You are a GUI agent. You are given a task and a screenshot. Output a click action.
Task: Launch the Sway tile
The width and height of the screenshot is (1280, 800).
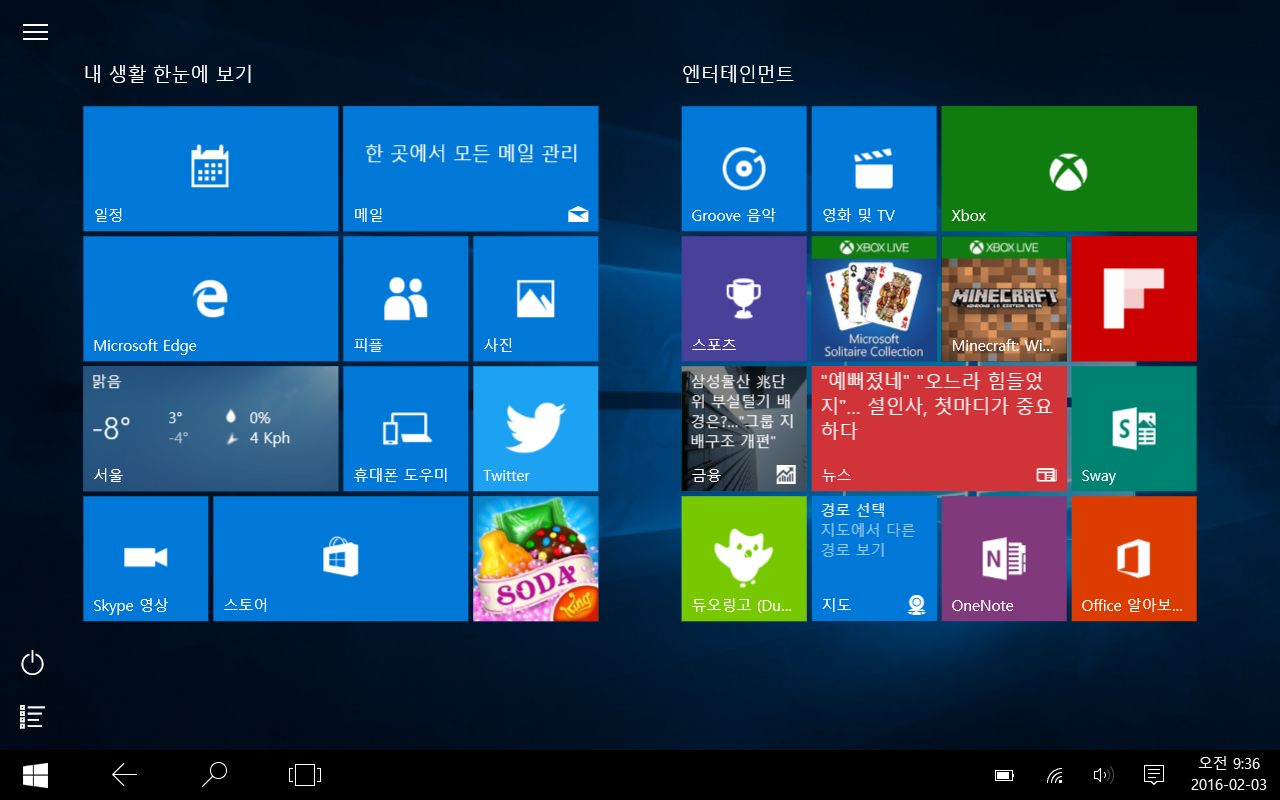point(1134,428)
